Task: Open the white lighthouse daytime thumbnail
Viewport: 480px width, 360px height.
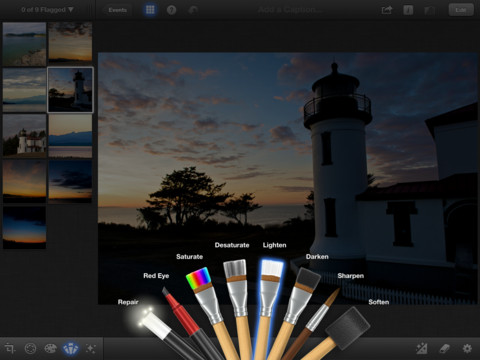Action: 25,136
